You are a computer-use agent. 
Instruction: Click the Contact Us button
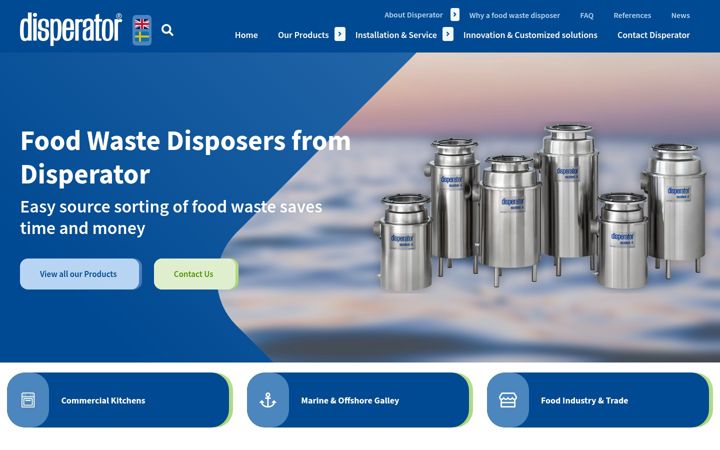tap(196, 274)
